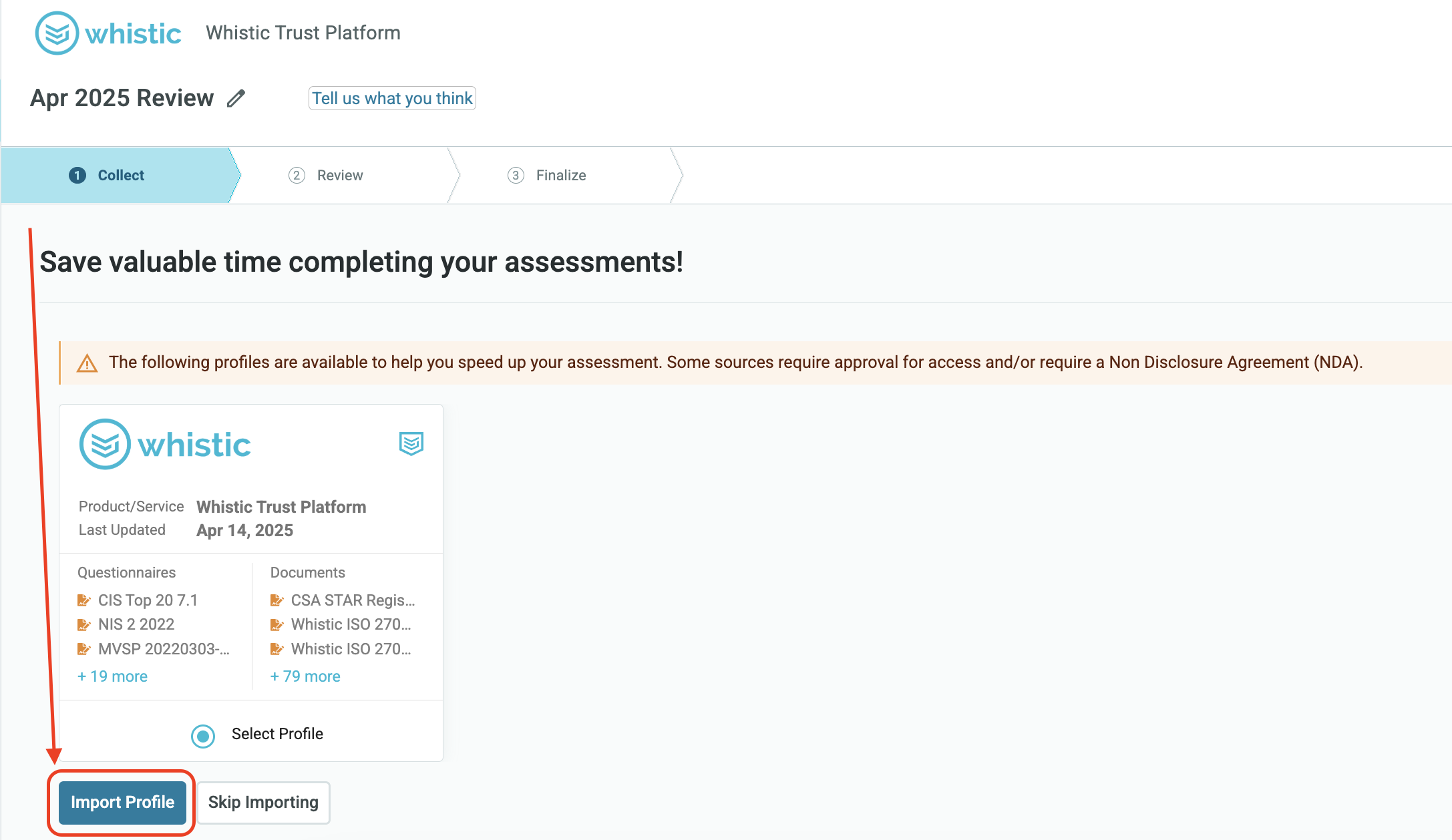Click the Select Profile label
1452x840 pixels.
point(277,734)
